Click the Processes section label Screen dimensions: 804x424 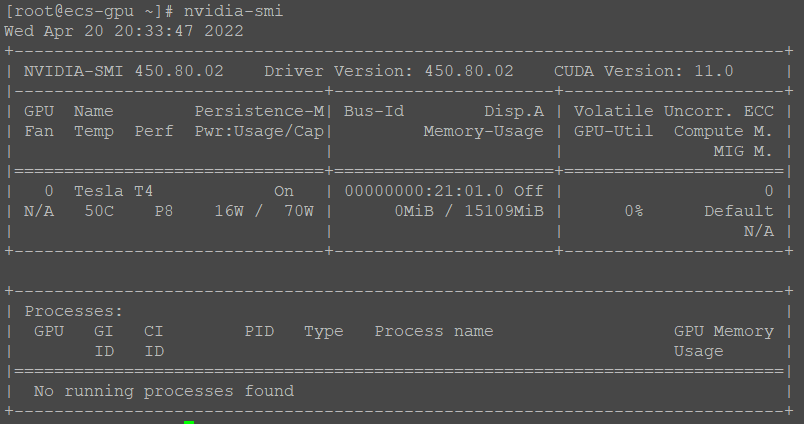click(x=74, y=311)
